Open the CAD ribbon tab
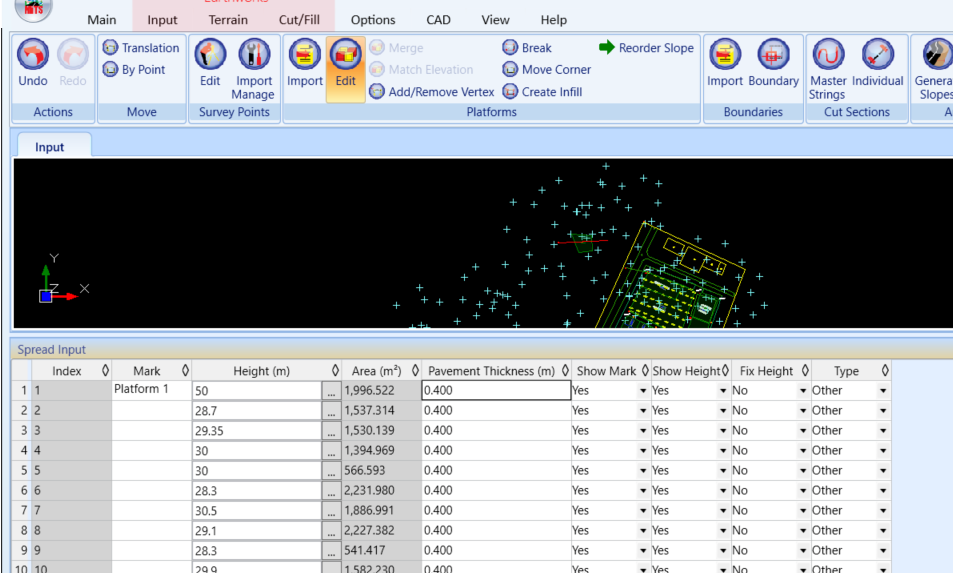This screenshot has height=573, width=953. 438,19
